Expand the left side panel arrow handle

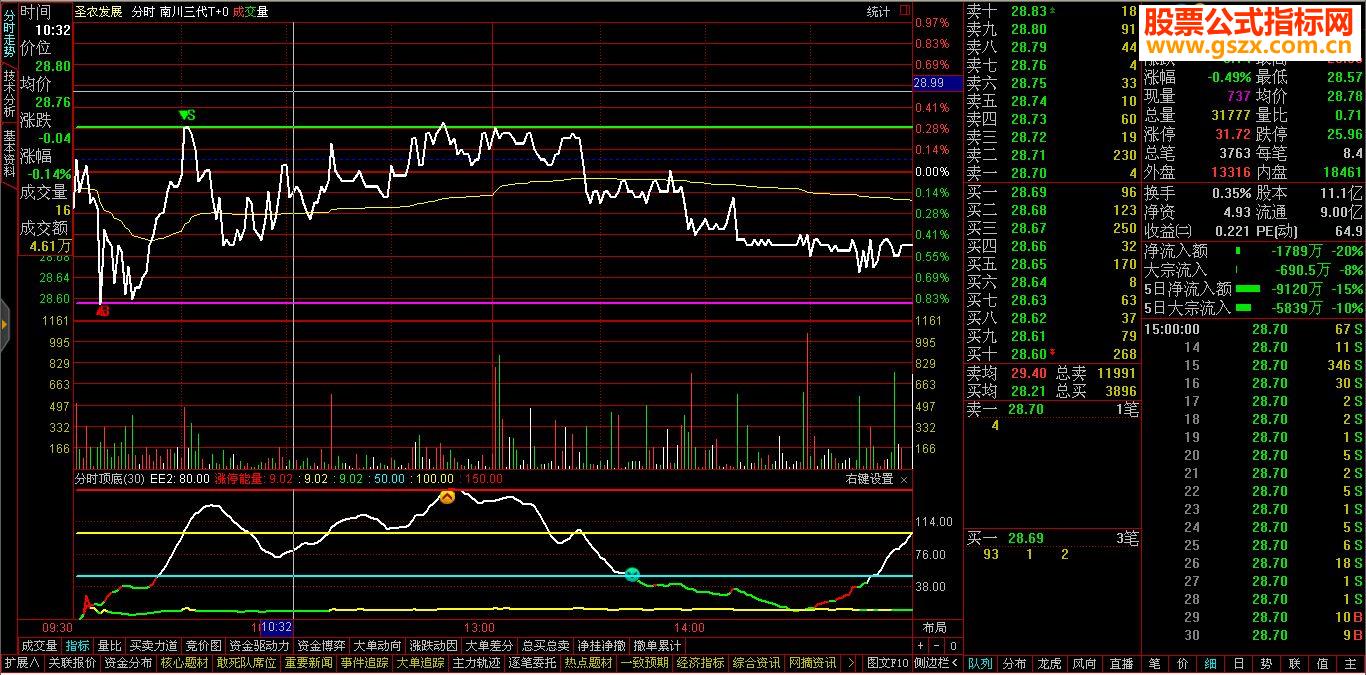coord(5,324)
